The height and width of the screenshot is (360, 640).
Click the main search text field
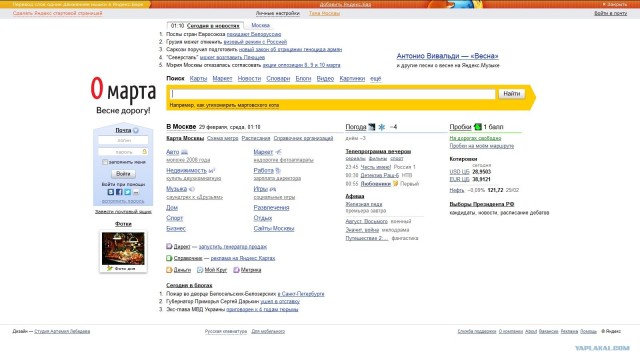333,94
